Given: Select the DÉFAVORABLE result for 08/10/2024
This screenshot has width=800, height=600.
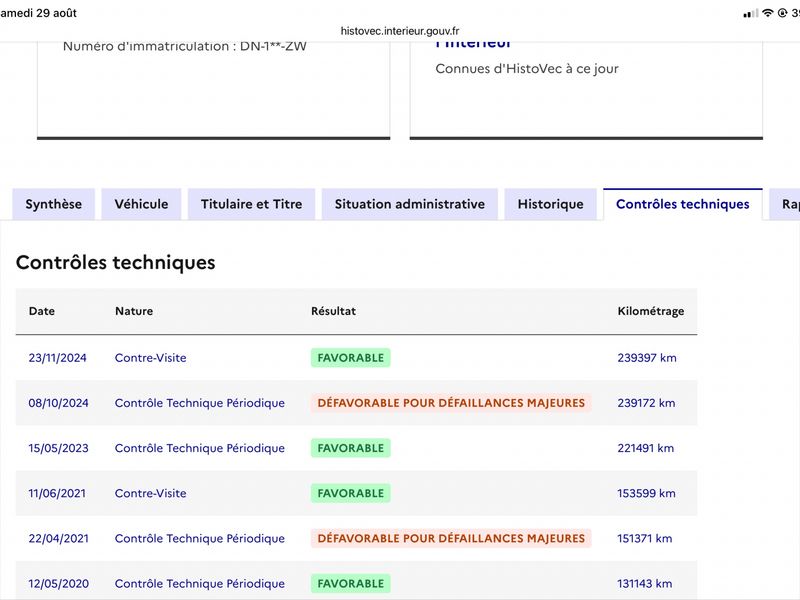Looking at the screenshot, I should point(451,403).
